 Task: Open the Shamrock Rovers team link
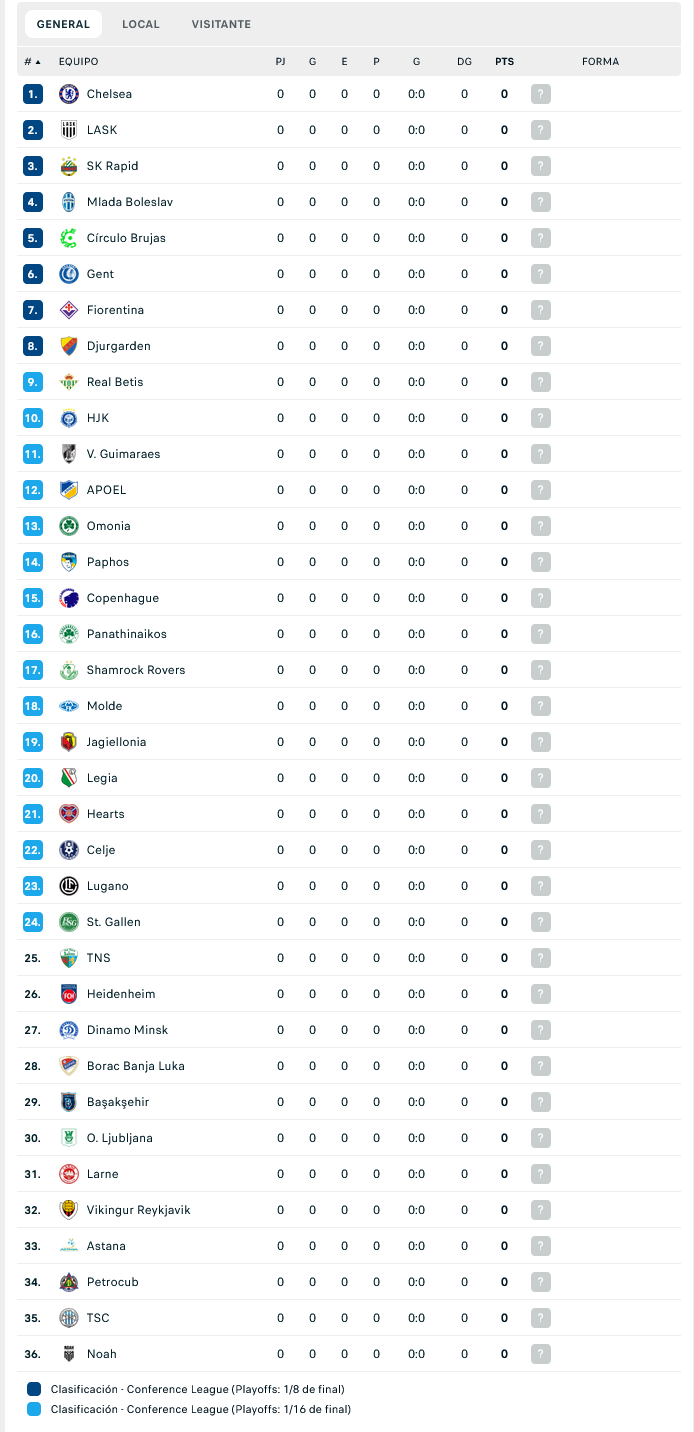[x=136, y=670]
